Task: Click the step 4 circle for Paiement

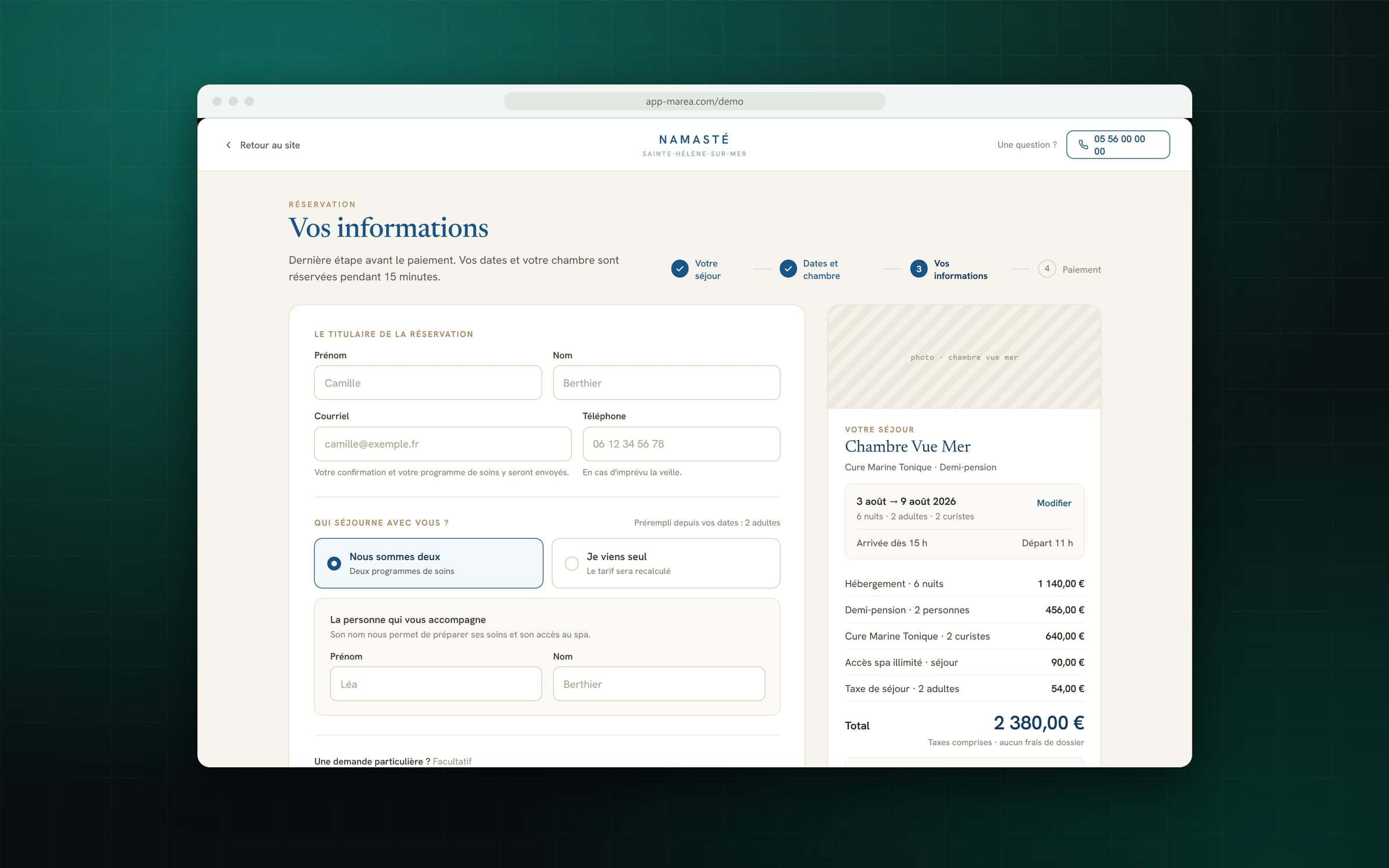Action: coord(1047,269)
